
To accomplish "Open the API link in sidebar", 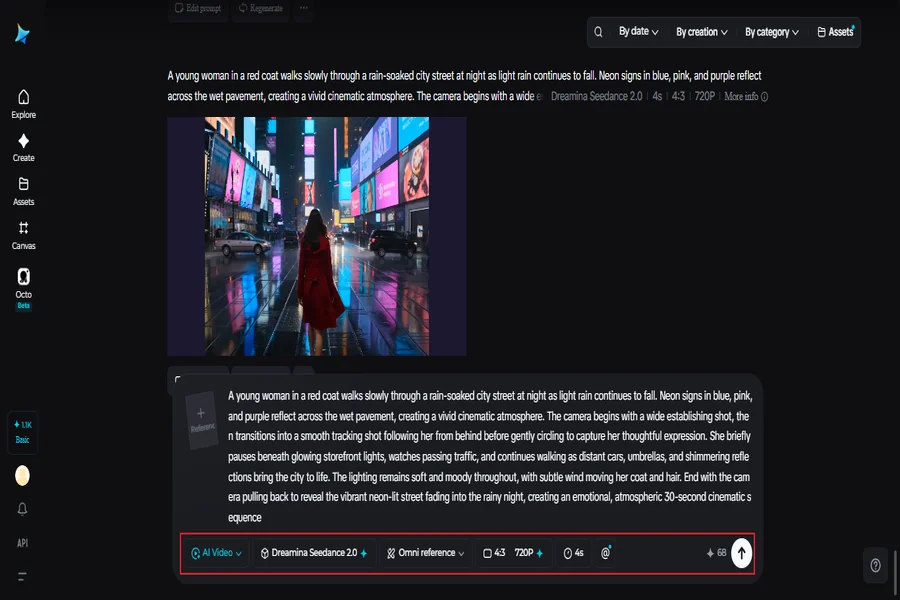I will point(22,543).
